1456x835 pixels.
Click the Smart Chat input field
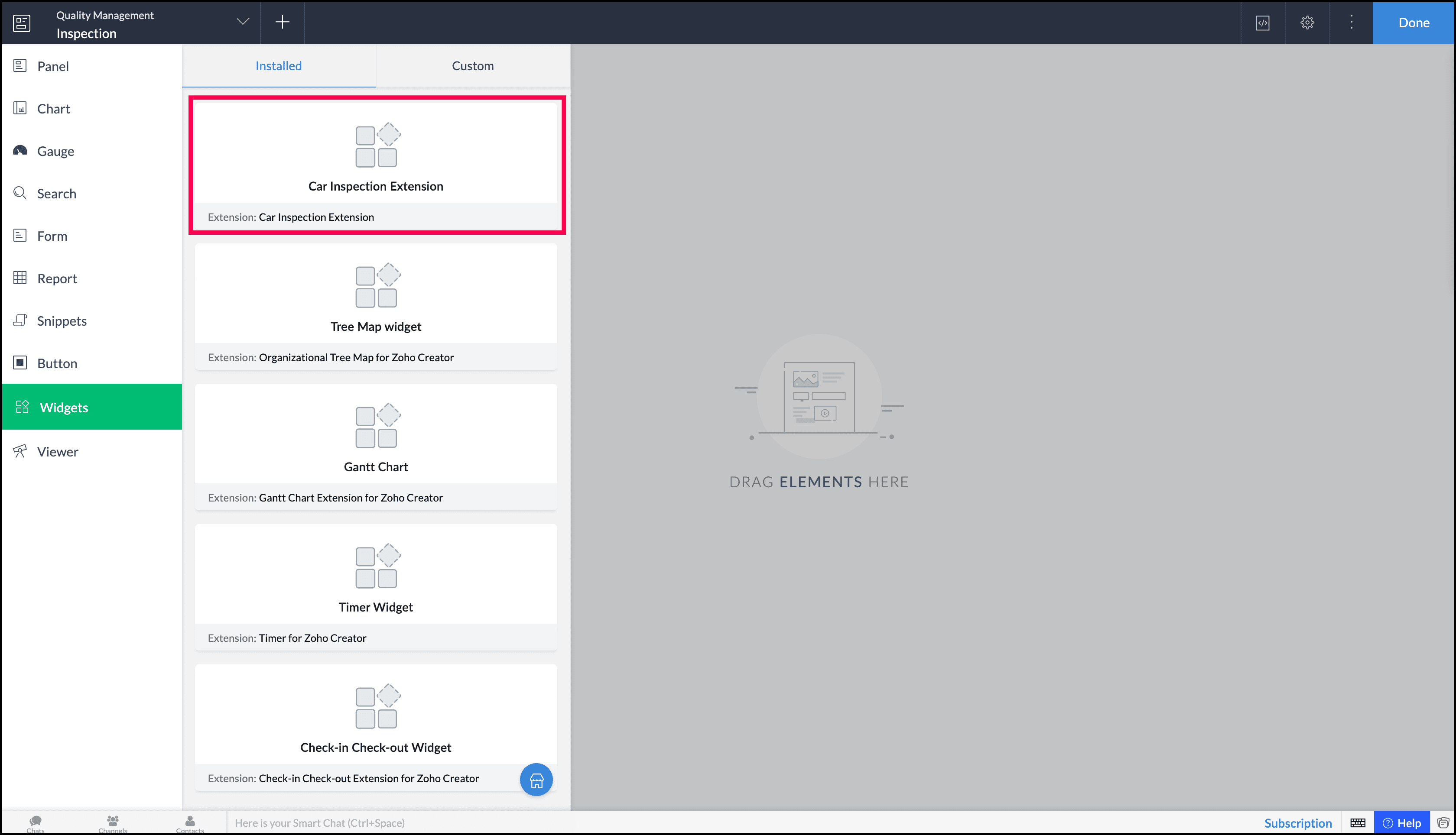(402, 823)
